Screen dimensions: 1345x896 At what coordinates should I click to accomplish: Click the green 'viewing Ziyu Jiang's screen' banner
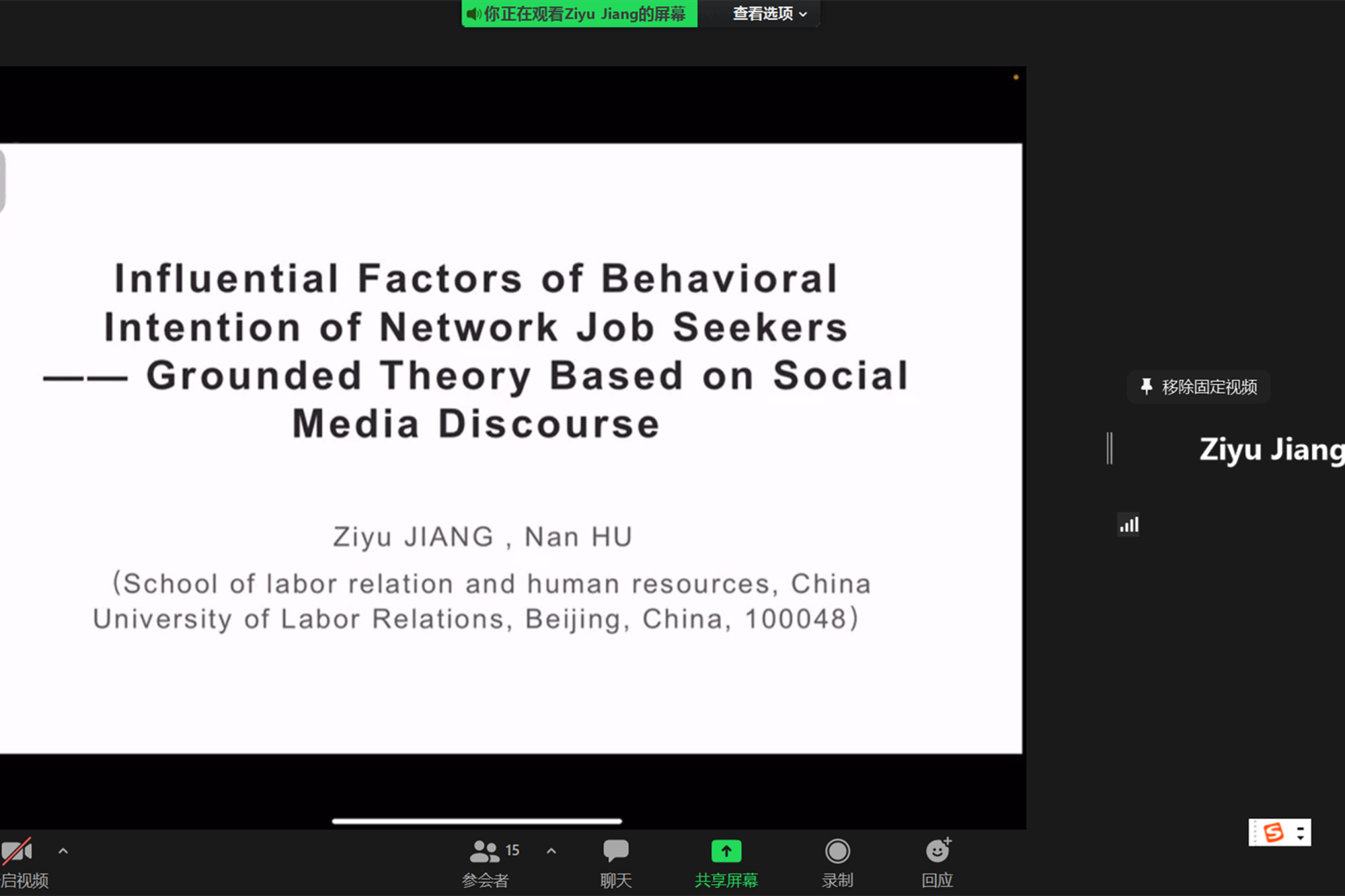point(580,13)
